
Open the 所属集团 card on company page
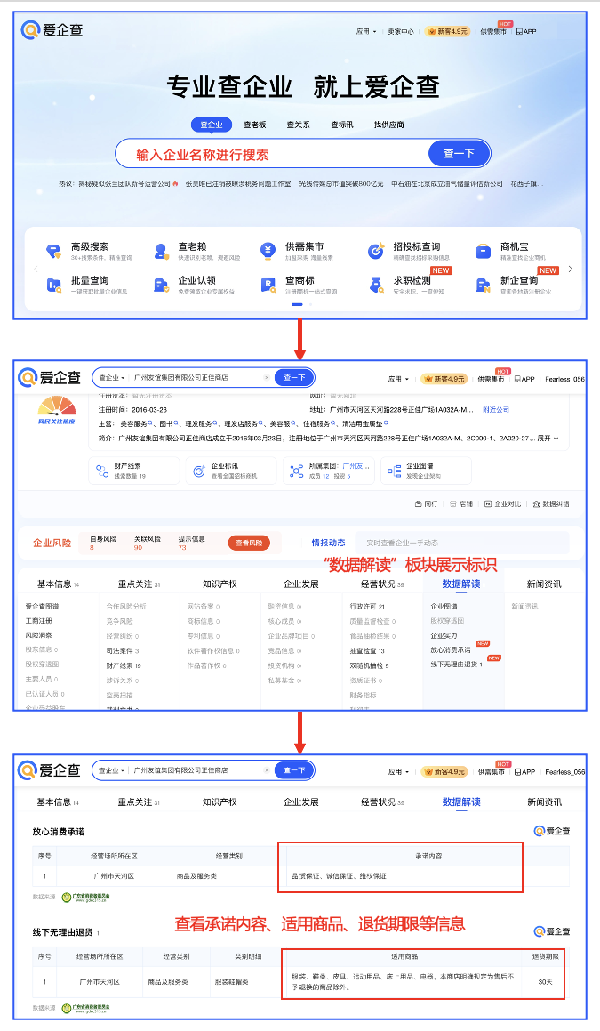point(329,470)
